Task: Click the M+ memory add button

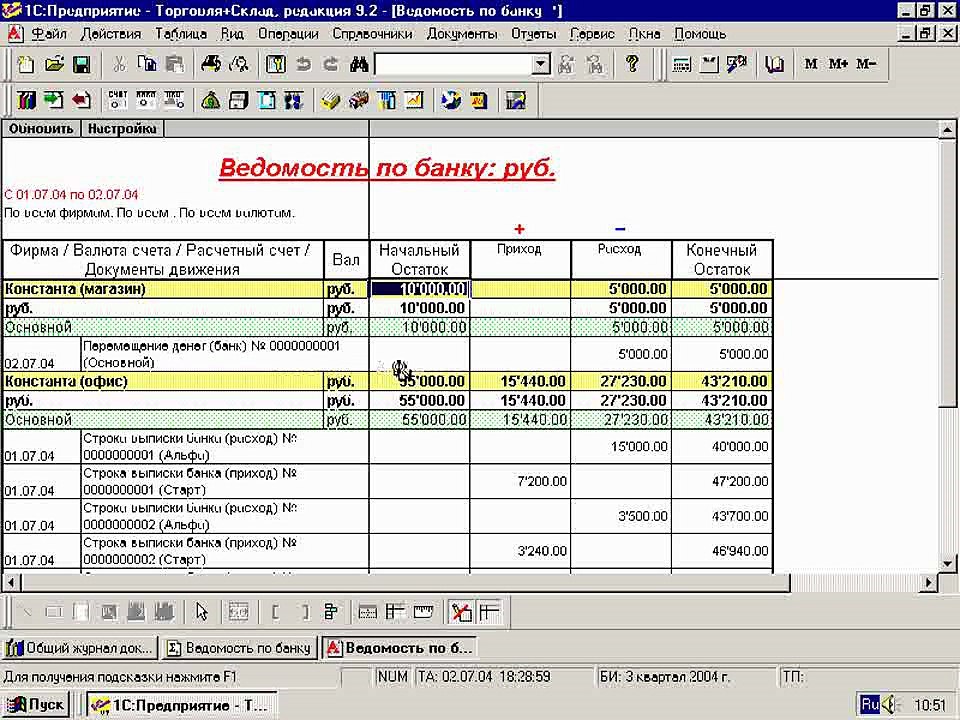Action: click(x=838, y=64)
